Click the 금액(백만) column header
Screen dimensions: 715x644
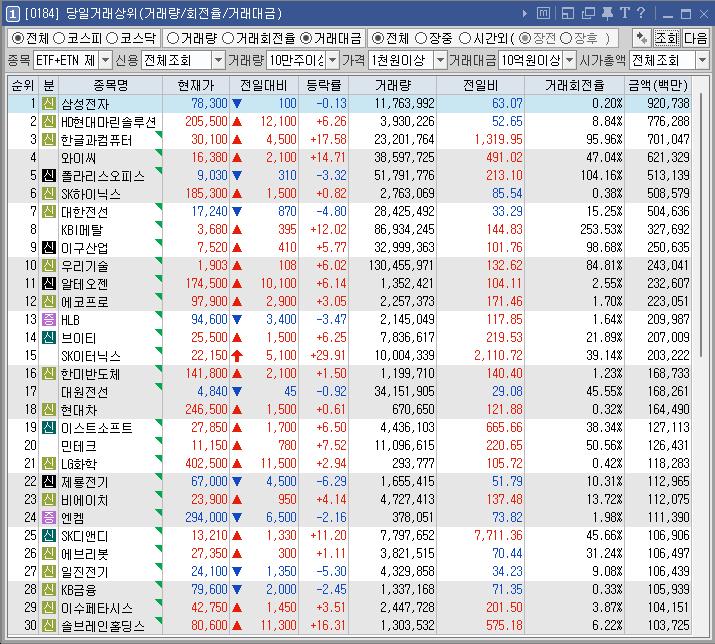click(658, 85)
